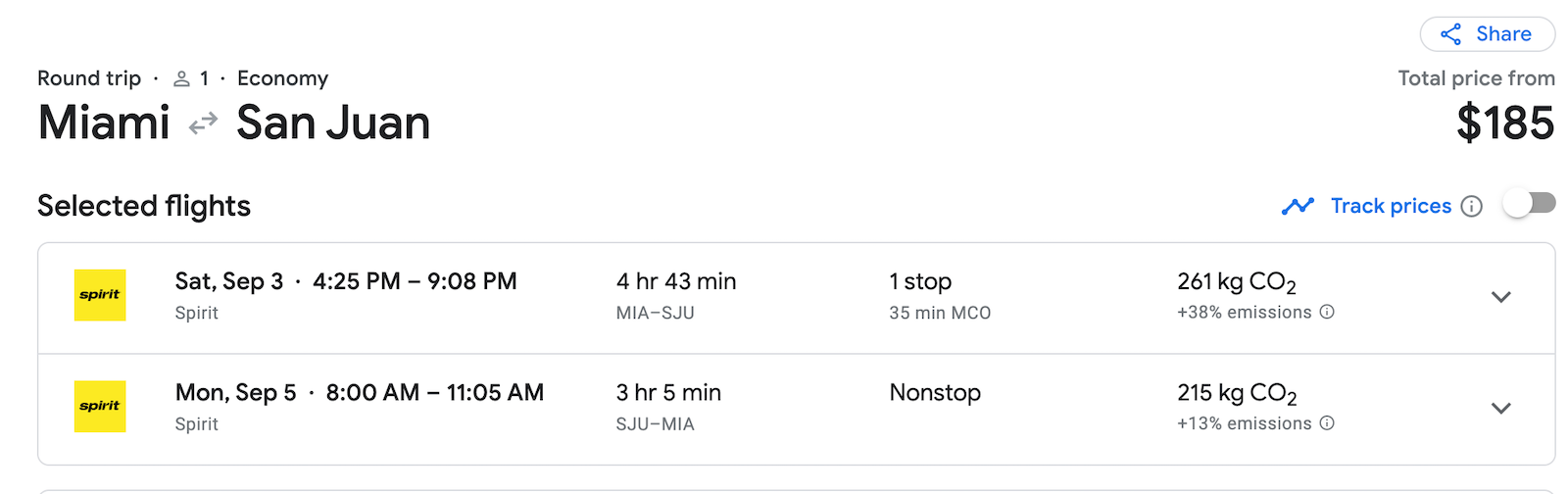Image resolution: width=1568 pixels, height=494 pixels.
Task: Click the Nonstop label on return flight
Action: click(x=935, y=392)
